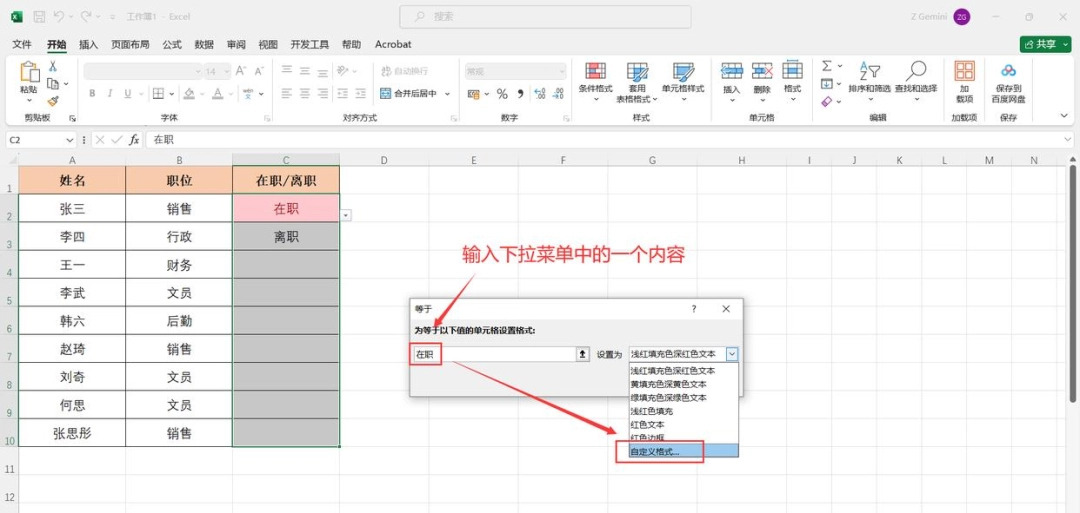1080x513 pixels.
Task: Toggle Underline formatting
Action: 129,94
